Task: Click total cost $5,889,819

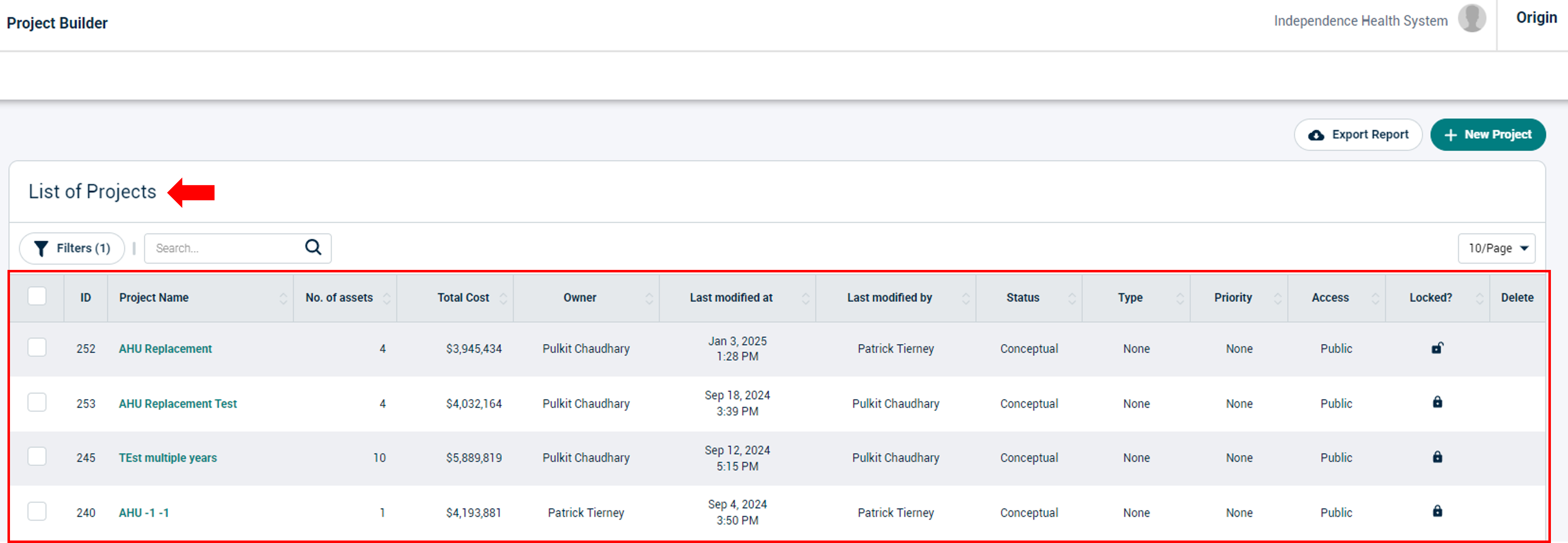Action: (474, 458)
